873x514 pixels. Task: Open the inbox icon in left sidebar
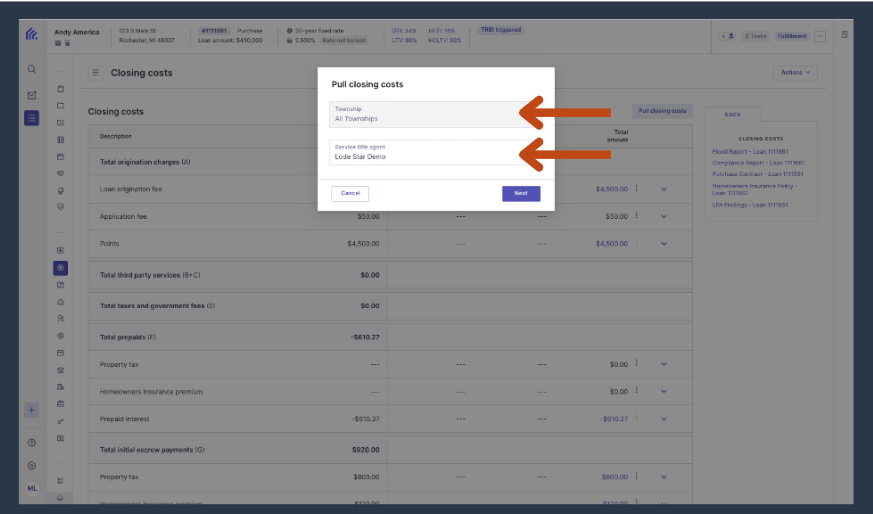point(32,95)
